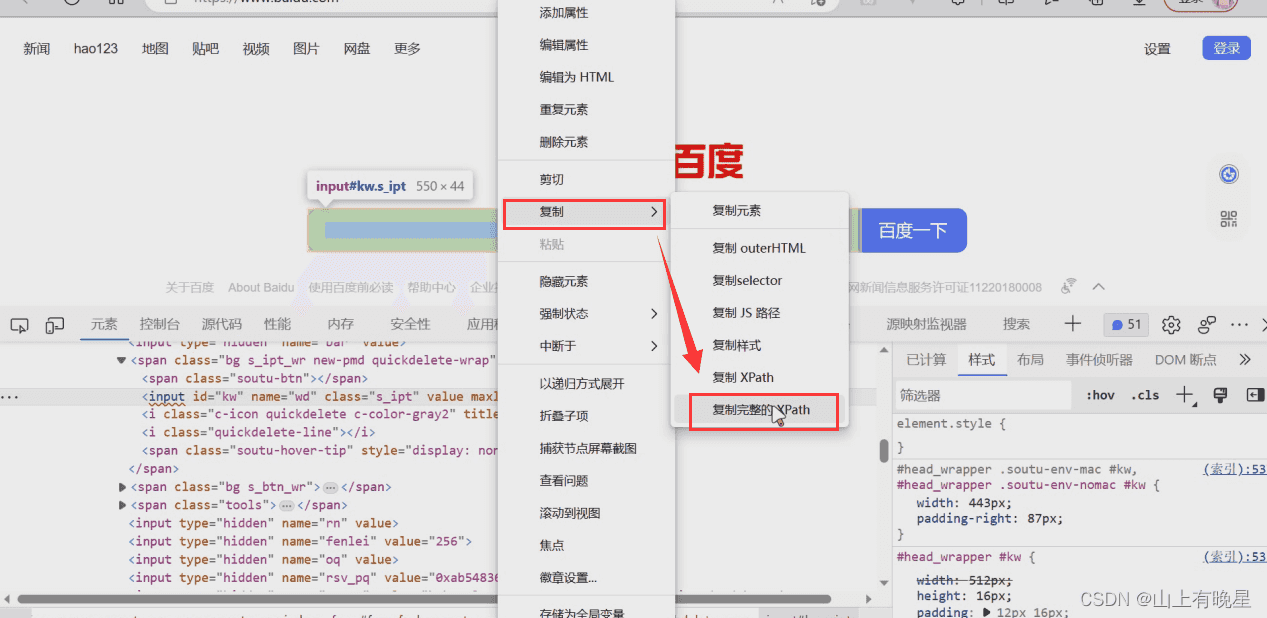Choose 复制 outerHTML in the submenu
The image size is (1267, 618).
759,248
